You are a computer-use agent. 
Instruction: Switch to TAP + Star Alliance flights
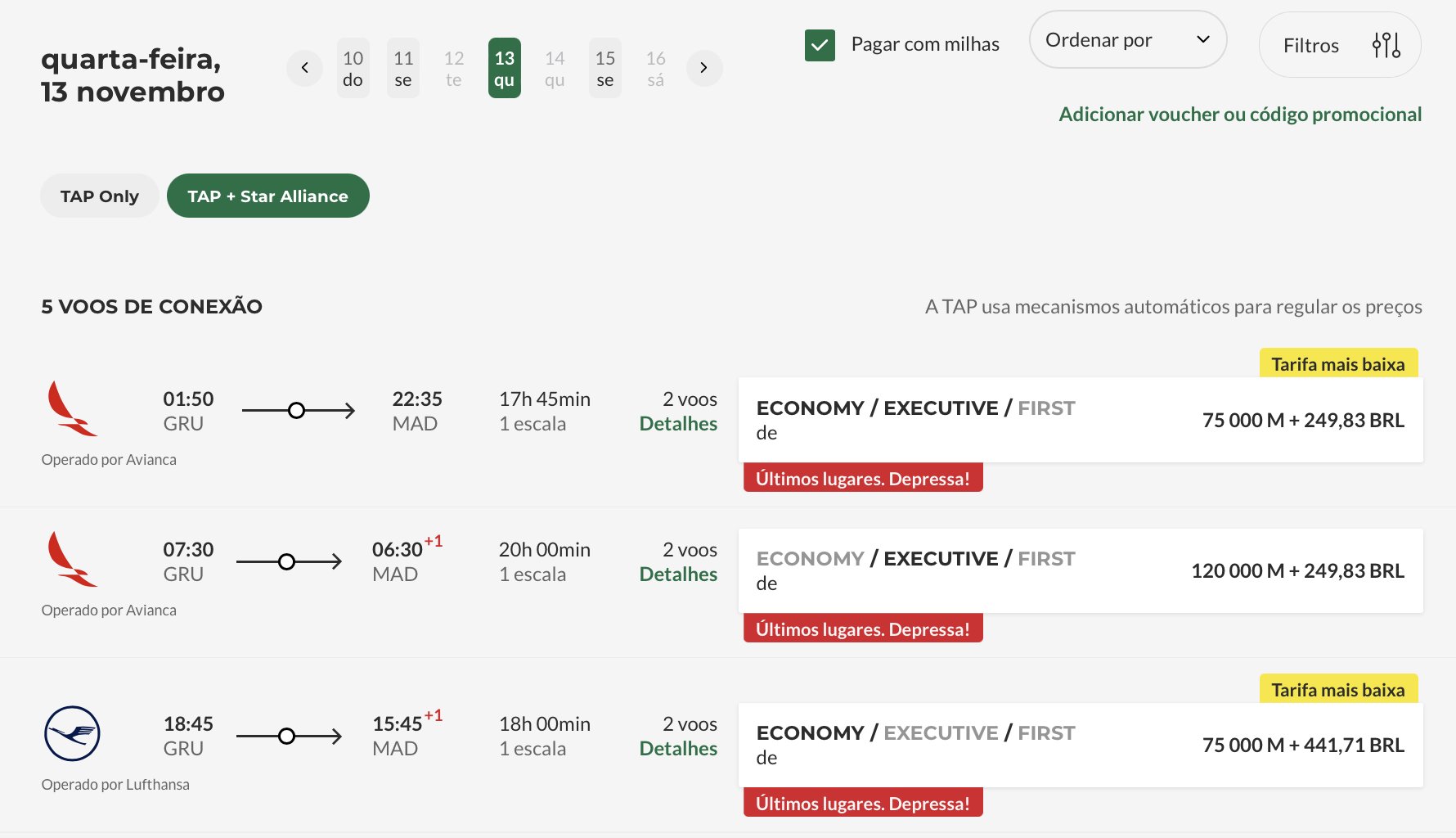pyautogui.click(x=268, y=196)
